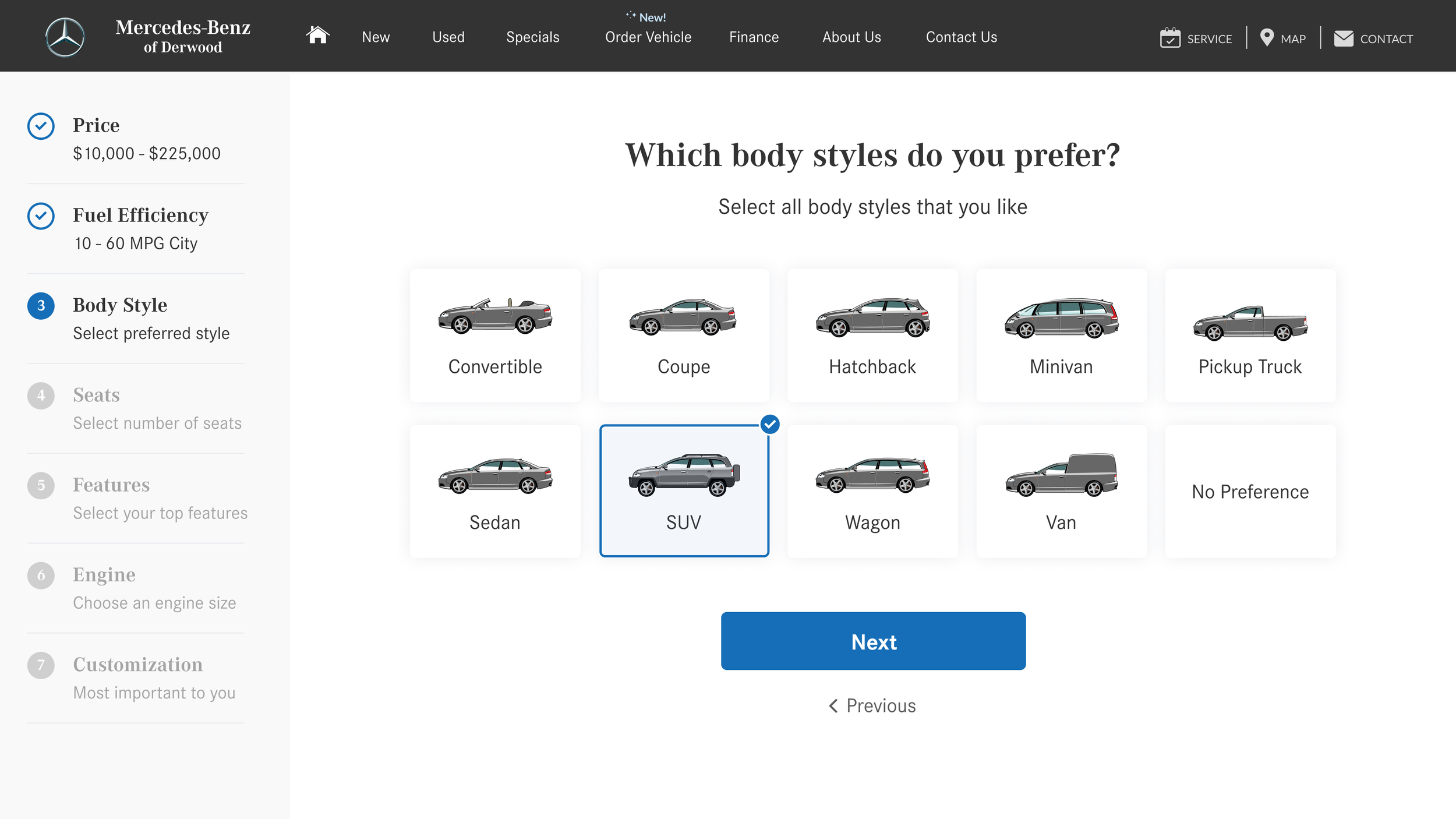1456x819 pixels.
Task: Click the Price step checkmark icon
Action: (41, 126)
